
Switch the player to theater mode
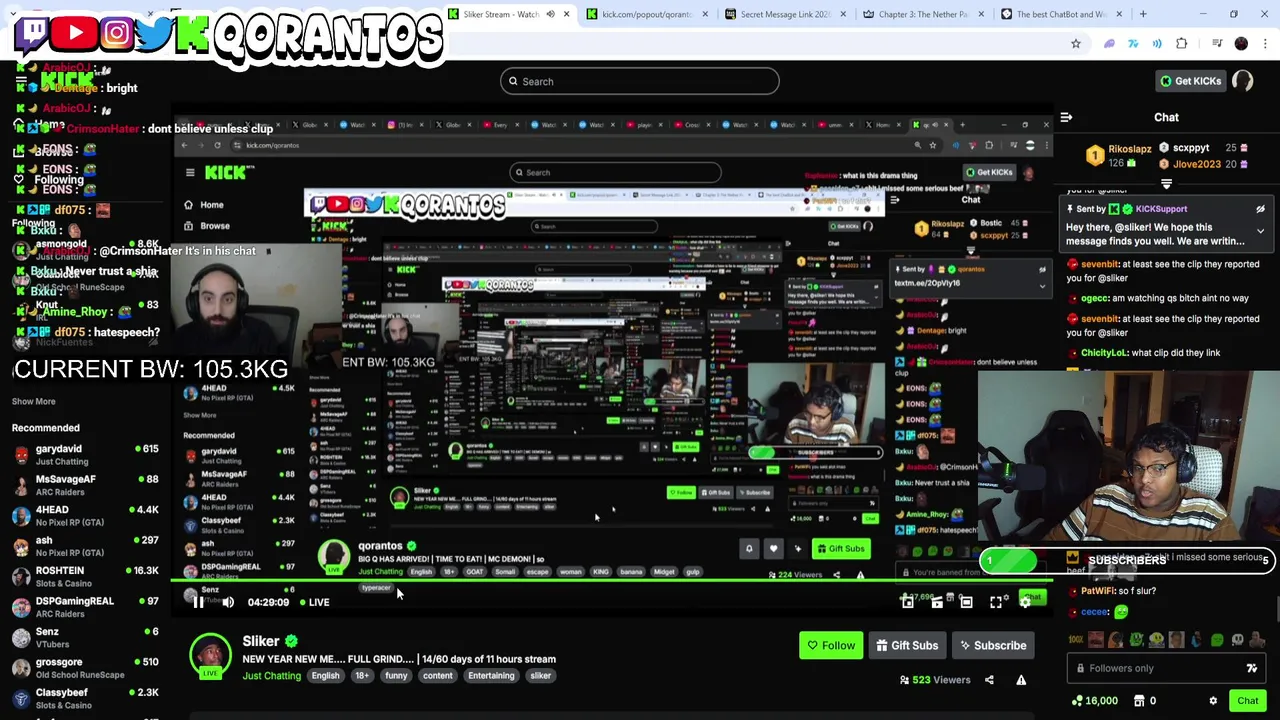pos(966,602)
